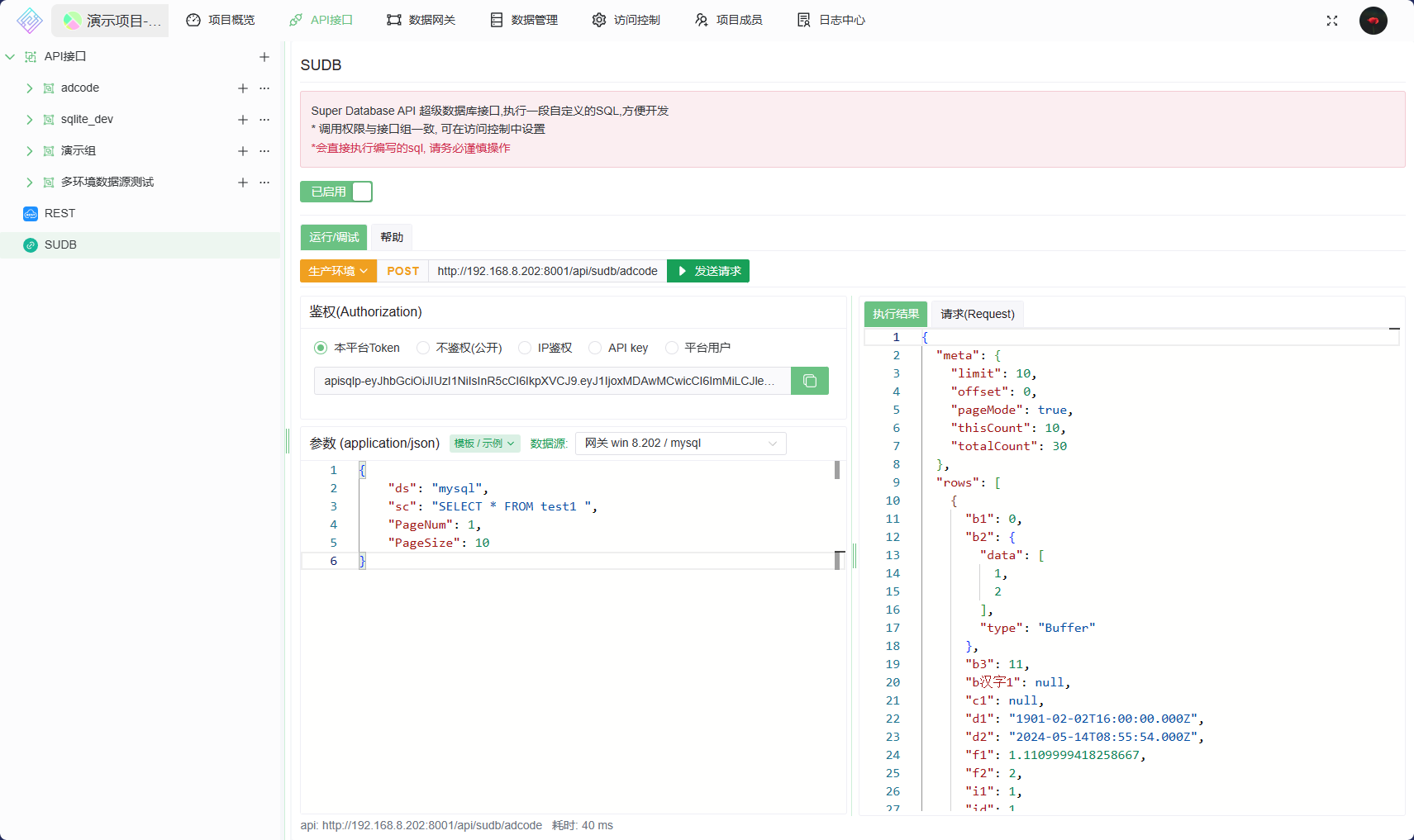Open the 生产环境 environment dropdown
This screenshot has height=840, width=1414.
(x=338, y=271)
